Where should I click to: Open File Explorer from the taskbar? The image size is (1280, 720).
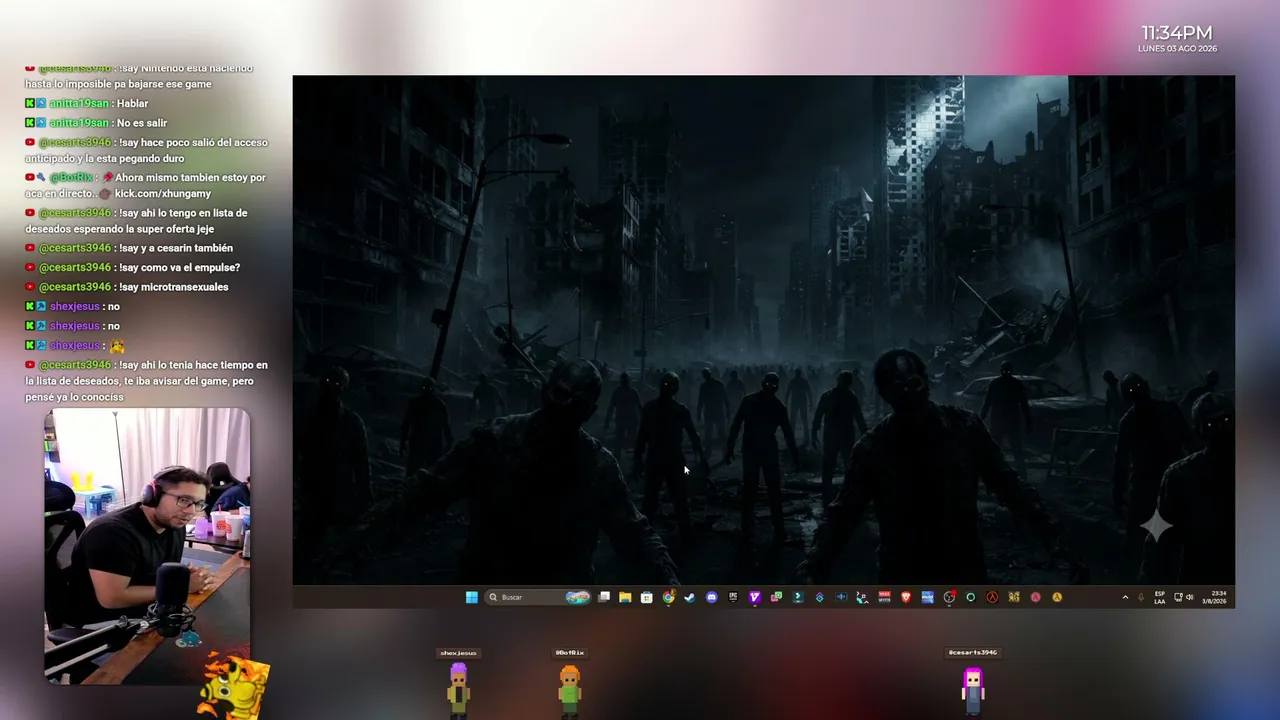(x=625, y=597)
